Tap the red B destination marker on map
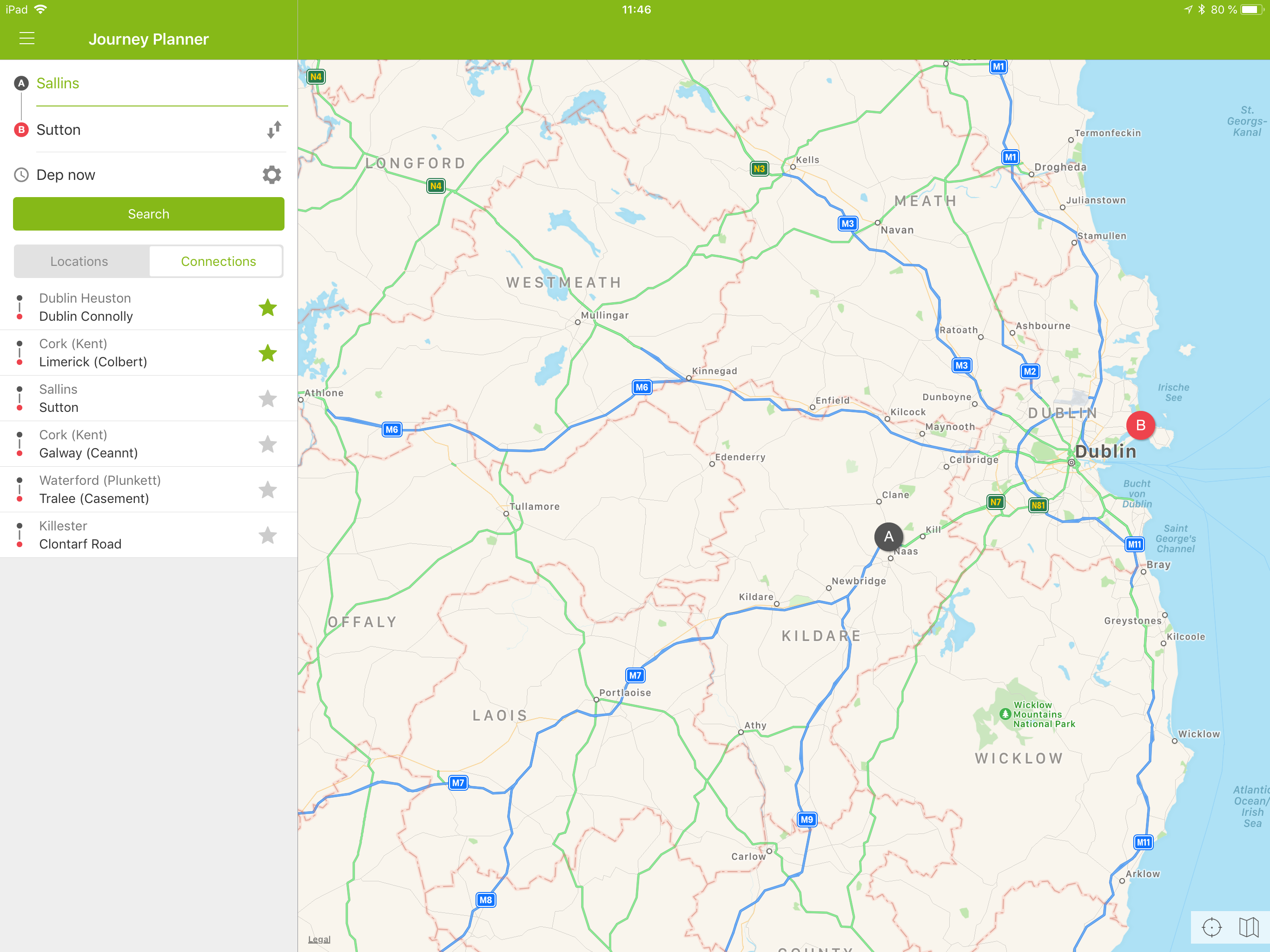This screenshot has width=1270, height=952. [1140, 425]
